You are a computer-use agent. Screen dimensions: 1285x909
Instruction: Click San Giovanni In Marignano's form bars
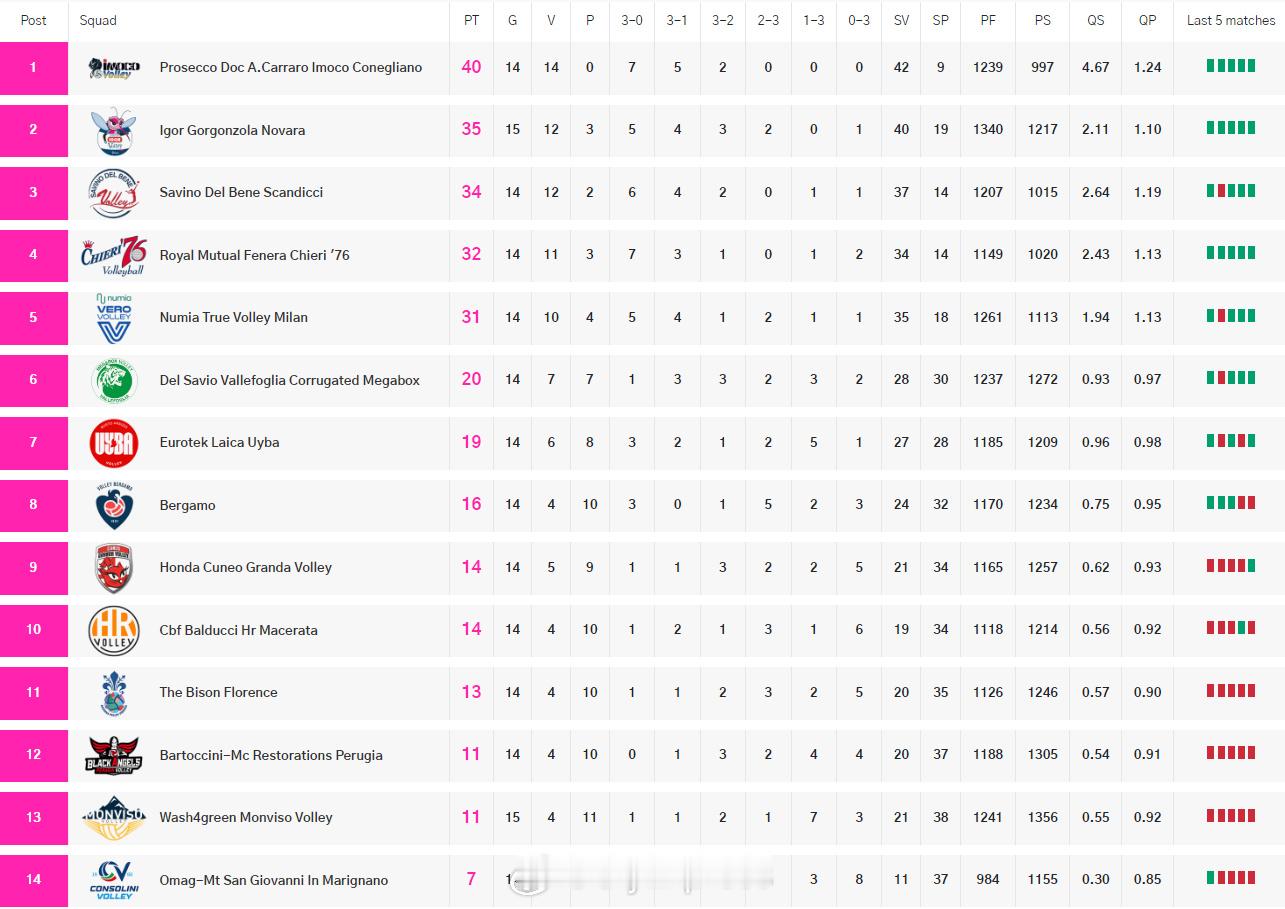[x=1231, y=878]
